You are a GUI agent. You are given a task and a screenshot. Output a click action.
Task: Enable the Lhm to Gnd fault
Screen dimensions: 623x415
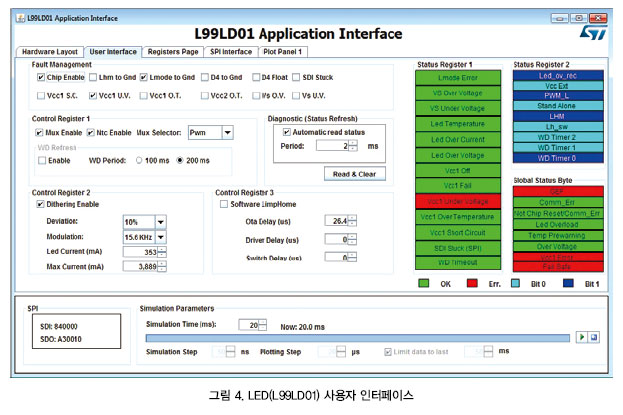[93, 77]
